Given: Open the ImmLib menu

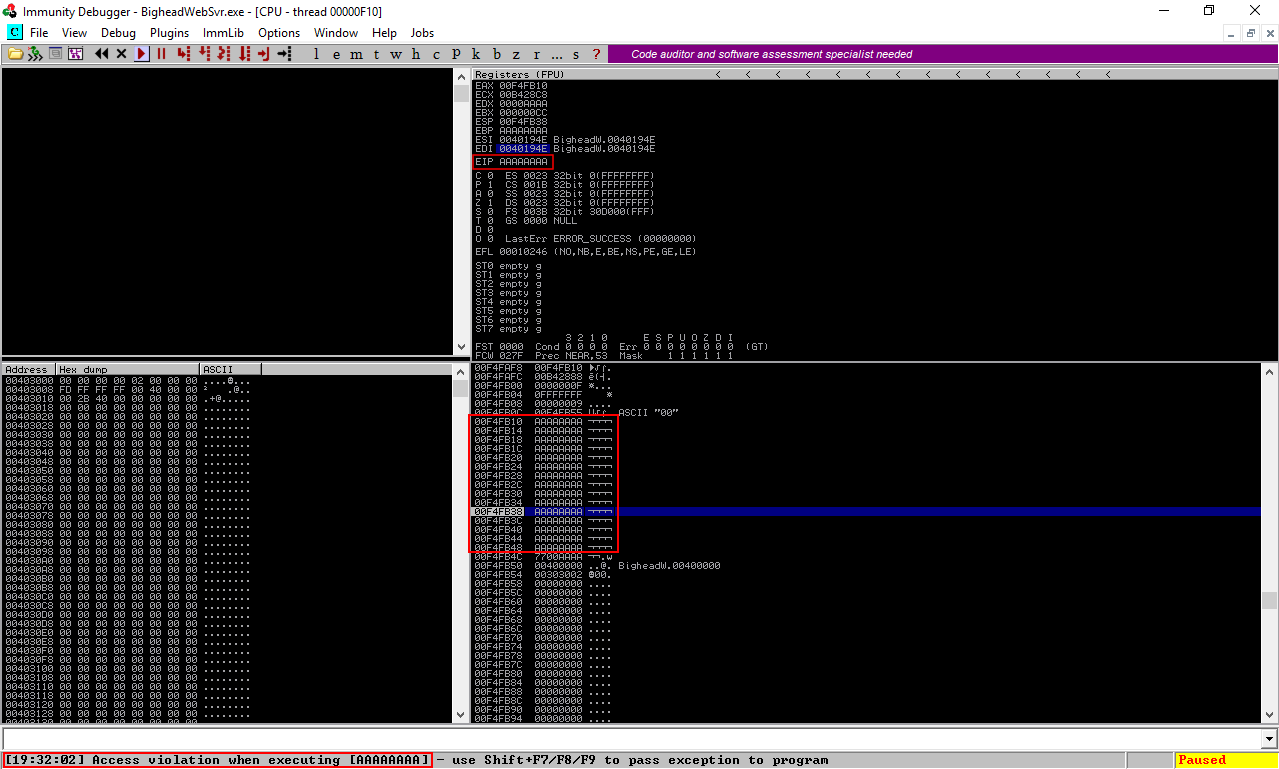Looking at the screenshot, I should pyautogui.click(x=223, y=33).
